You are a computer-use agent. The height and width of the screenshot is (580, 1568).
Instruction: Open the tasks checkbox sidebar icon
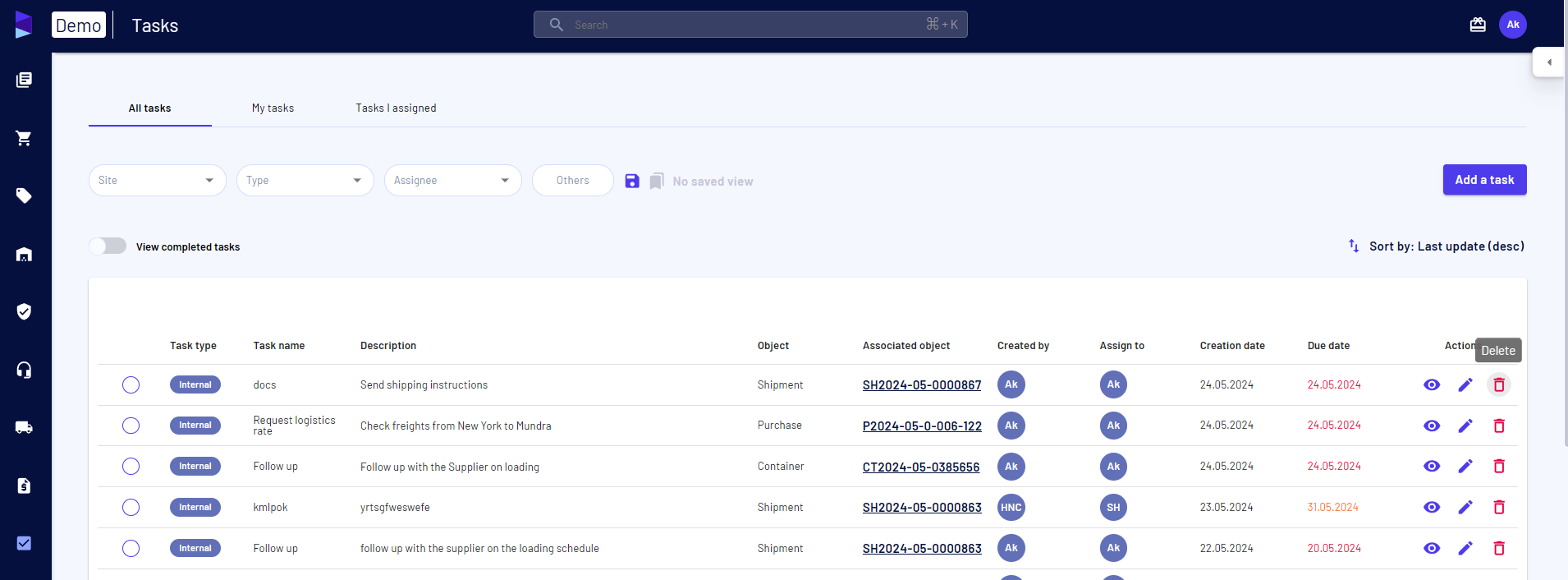coord(24,543)
